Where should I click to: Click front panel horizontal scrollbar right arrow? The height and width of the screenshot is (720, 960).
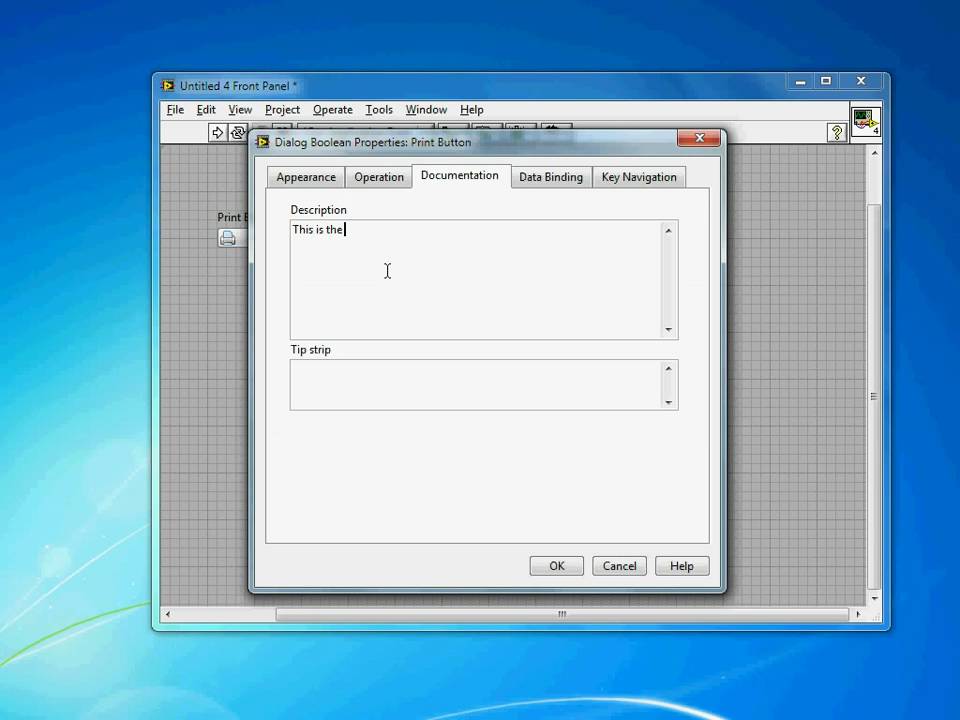[858, 614]
